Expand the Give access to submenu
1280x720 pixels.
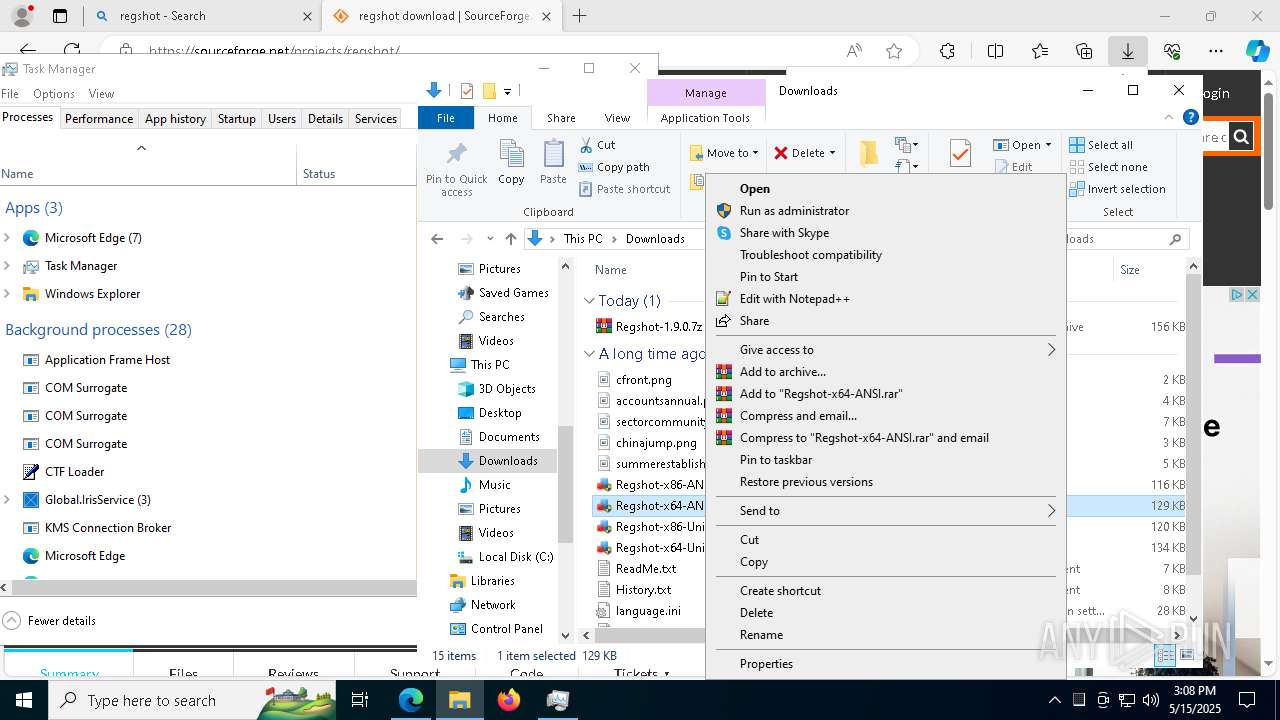point(885,350)
